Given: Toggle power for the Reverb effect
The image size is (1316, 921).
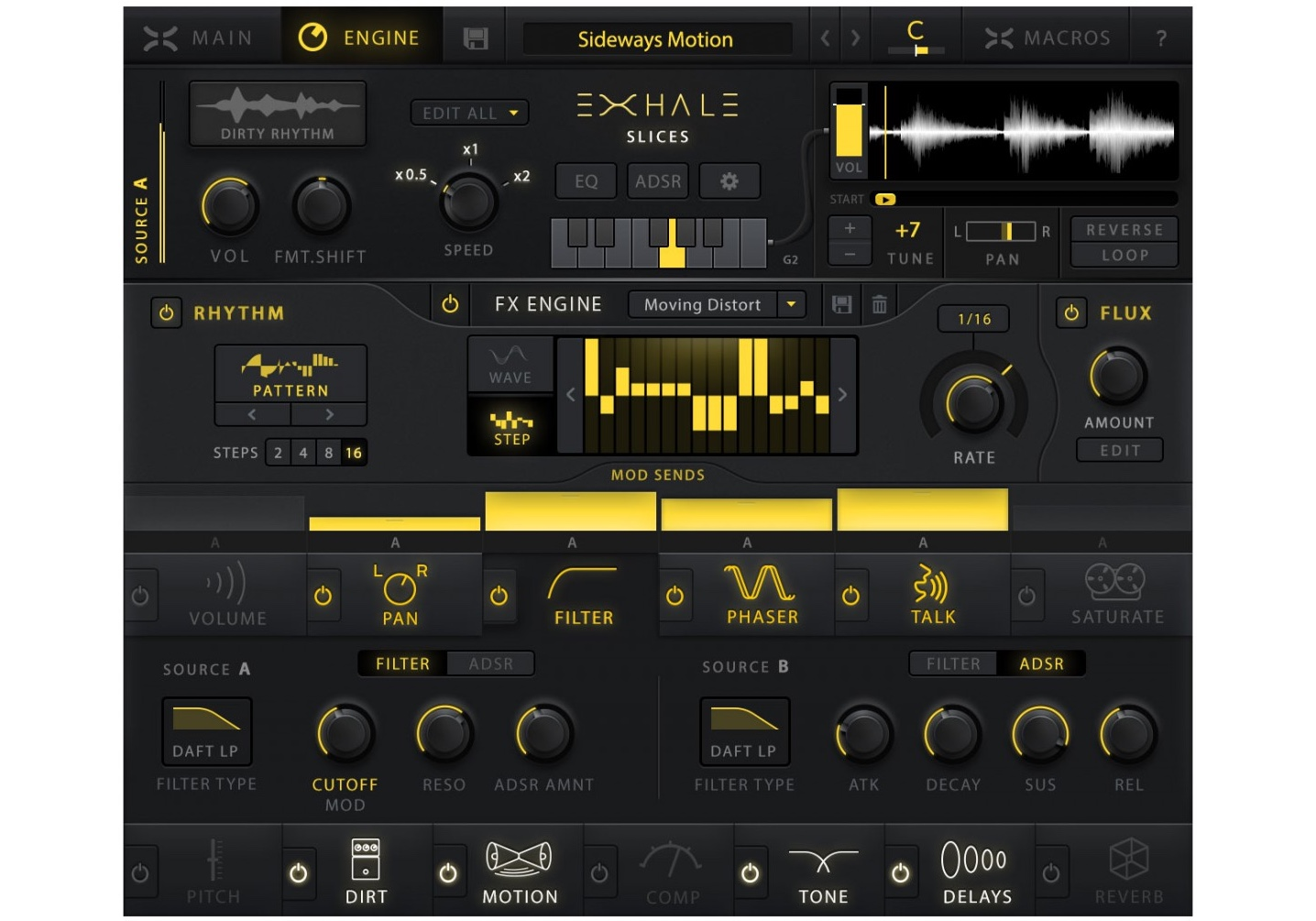Looking at the screenshot, I should [1050, 873].
